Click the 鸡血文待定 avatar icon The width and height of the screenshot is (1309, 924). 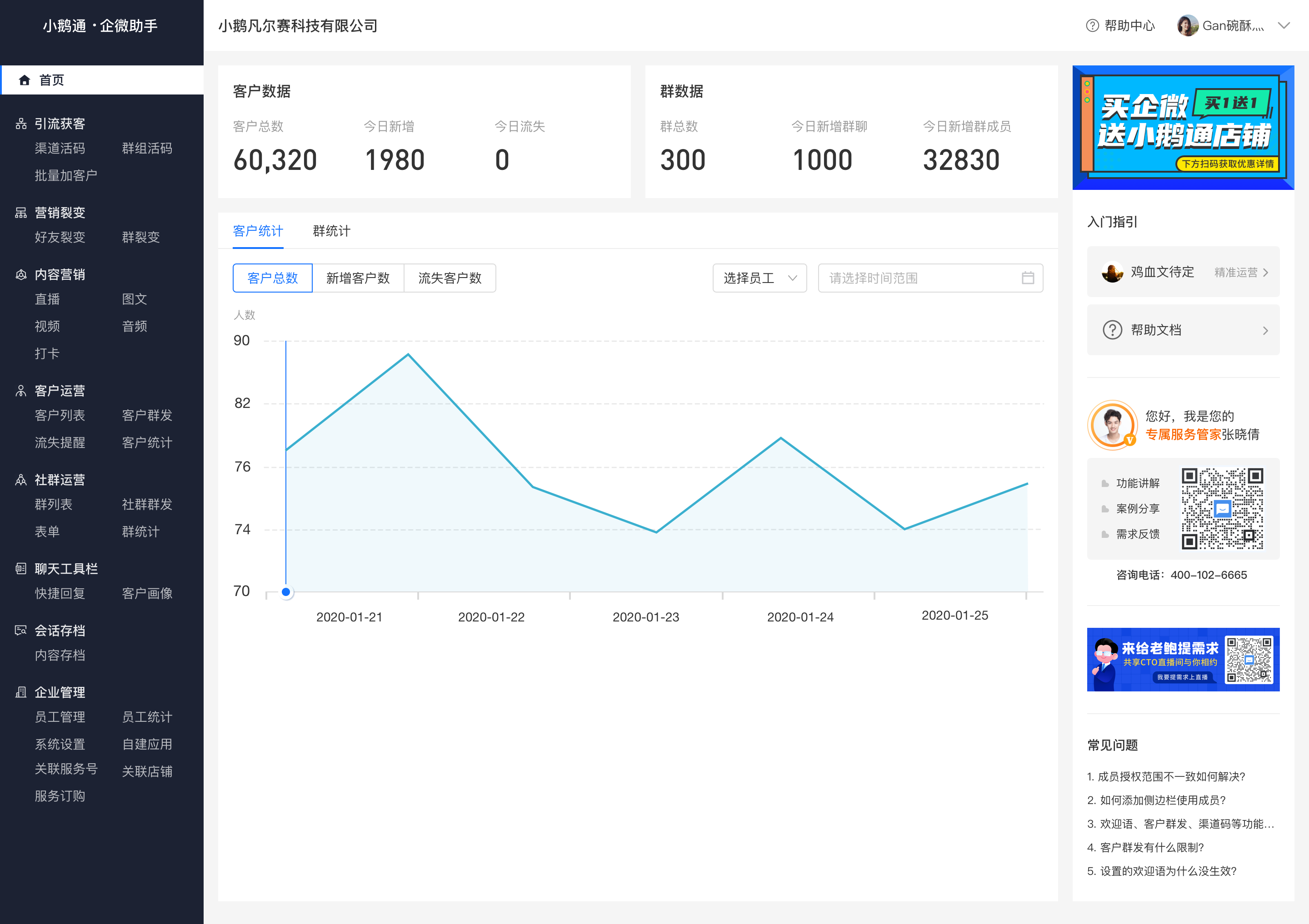[x=1112, y=272]
